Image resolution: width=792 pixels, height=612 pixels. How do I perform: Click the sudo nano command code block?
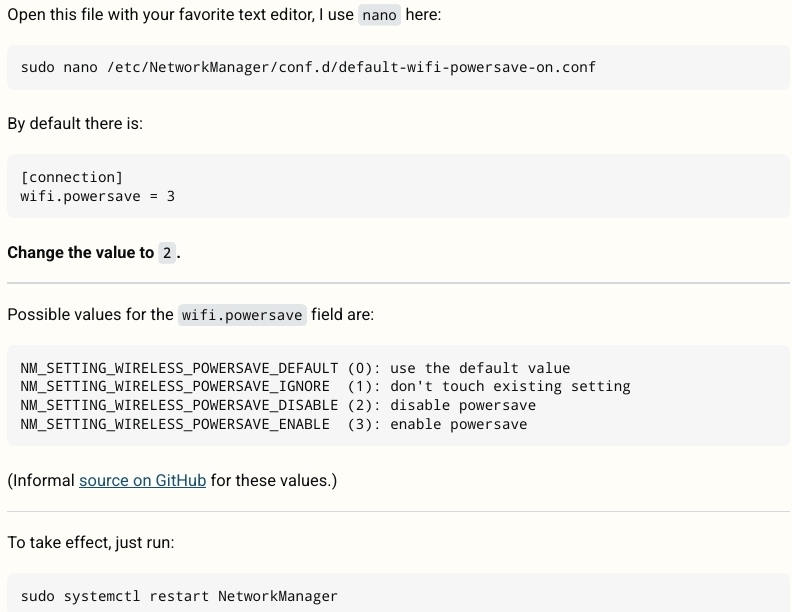[x=307, y=68]
